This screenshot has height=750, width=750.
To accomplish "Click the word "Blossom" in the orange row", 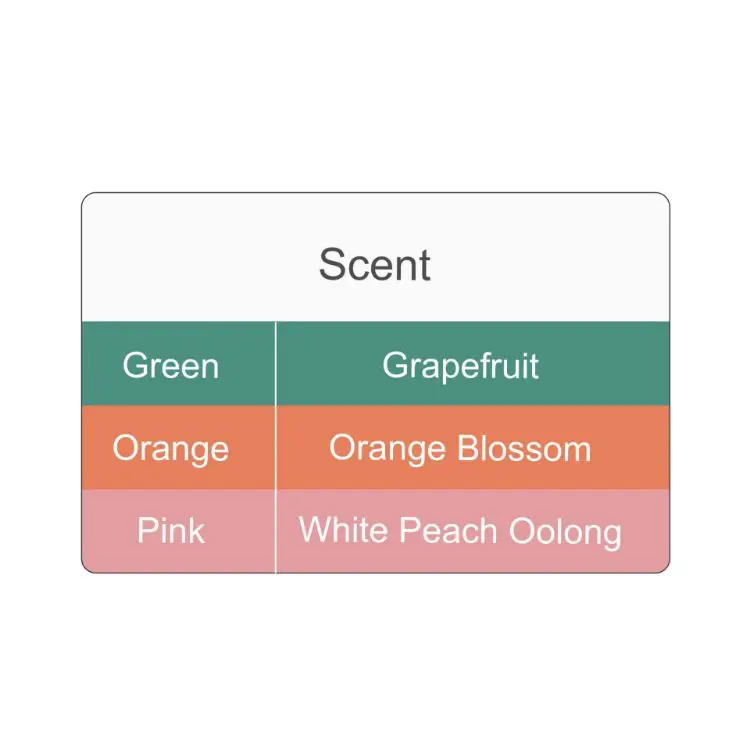I will (x=524, y=448).
